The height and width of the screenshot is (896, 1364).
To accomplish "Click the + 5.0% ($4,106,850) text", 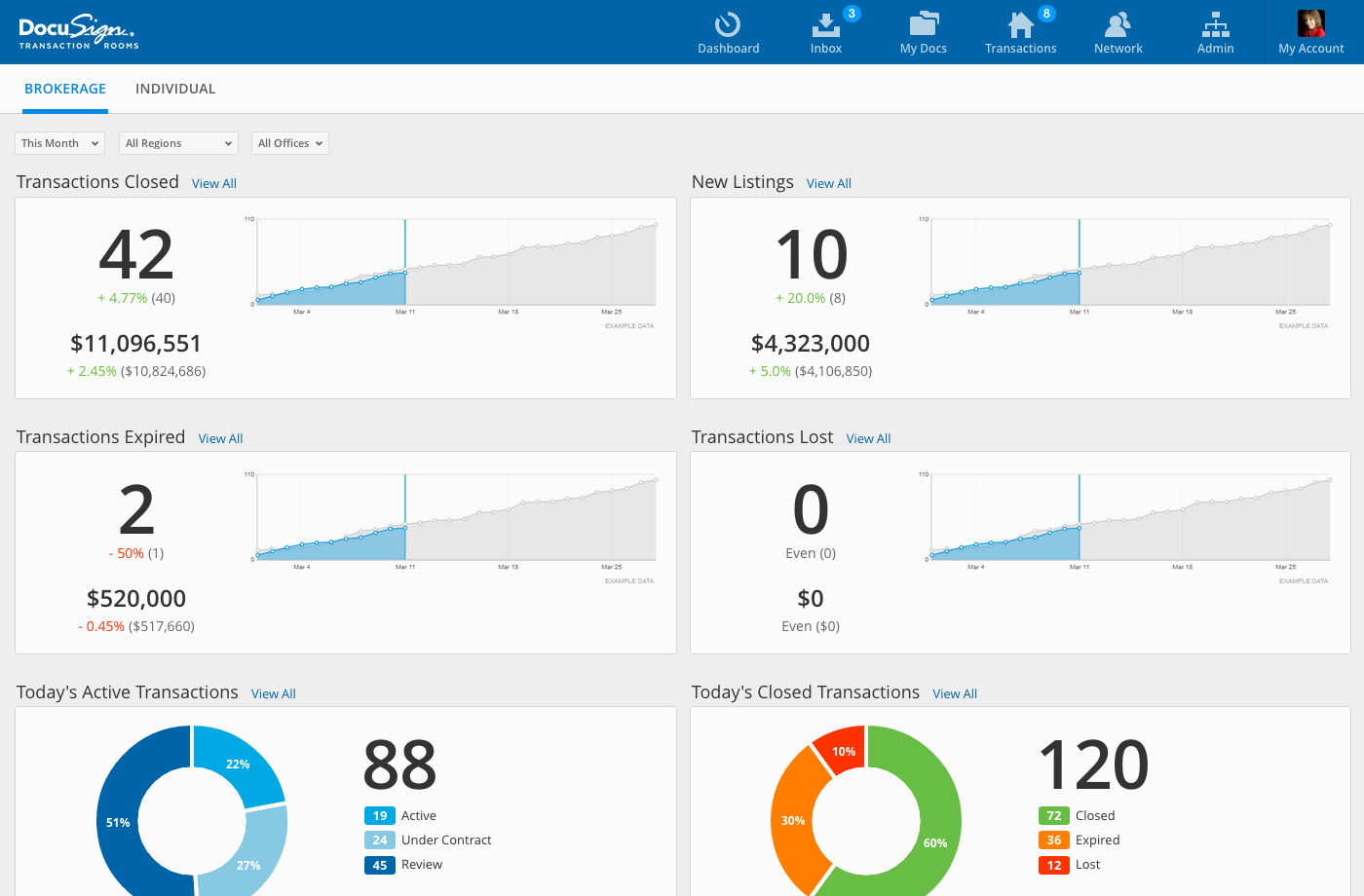I will pyautogui.click(x=811, y=371).
